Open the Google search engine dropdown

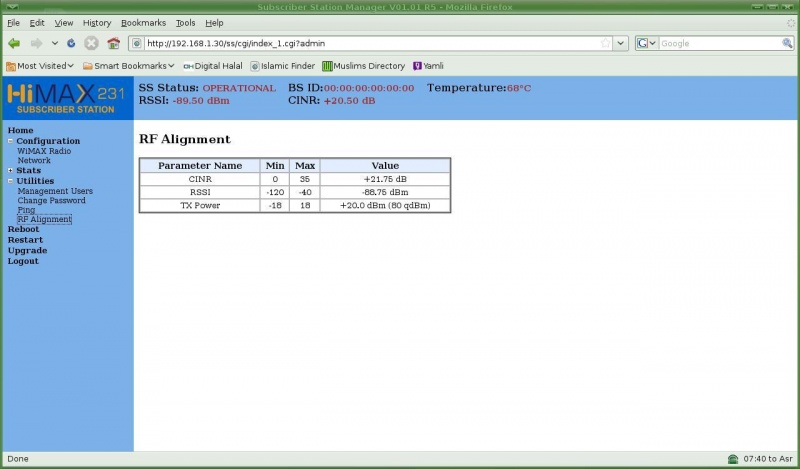coord(646,43)
